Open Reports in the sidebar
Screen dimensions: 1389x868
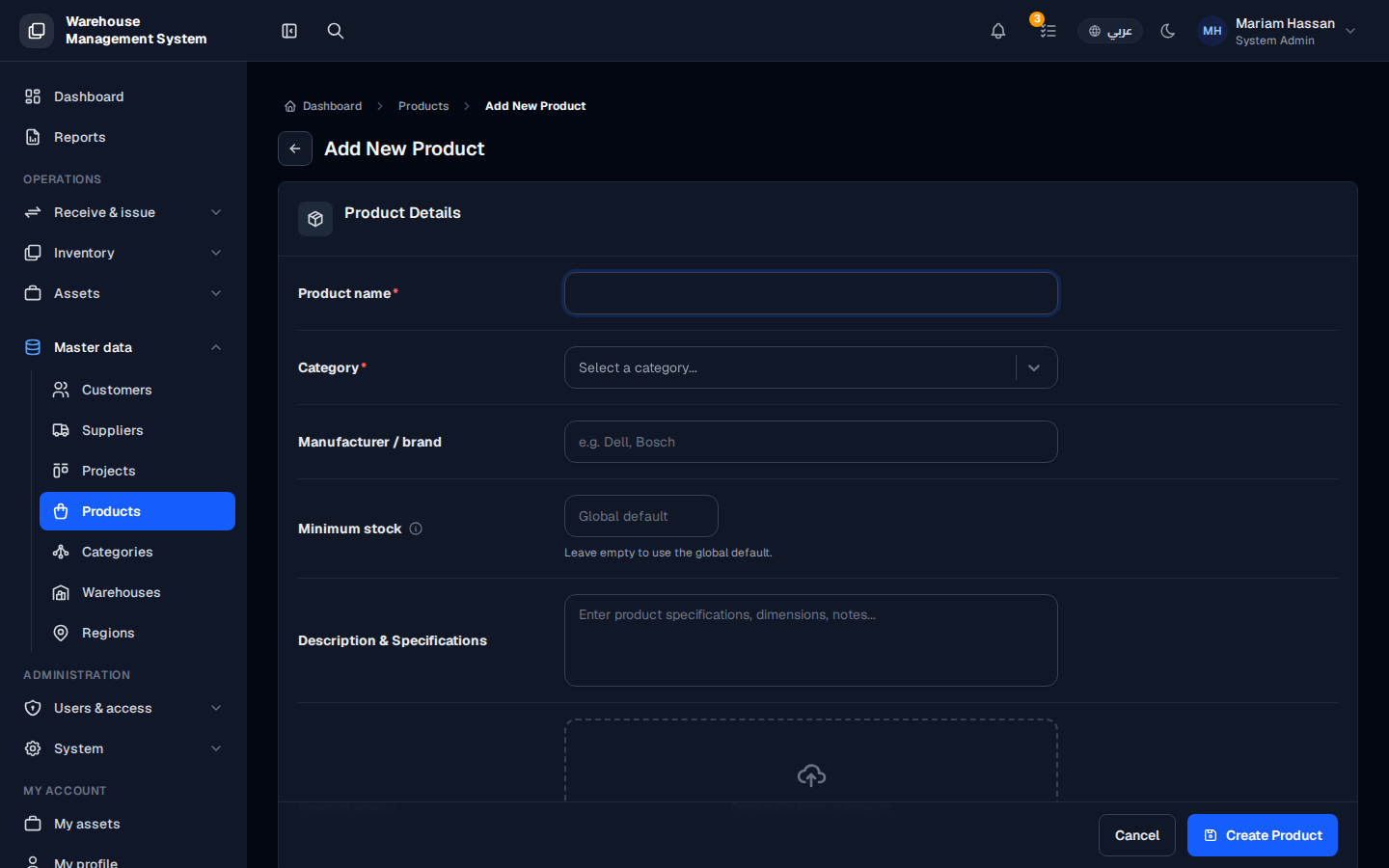(x=123, y=137)
